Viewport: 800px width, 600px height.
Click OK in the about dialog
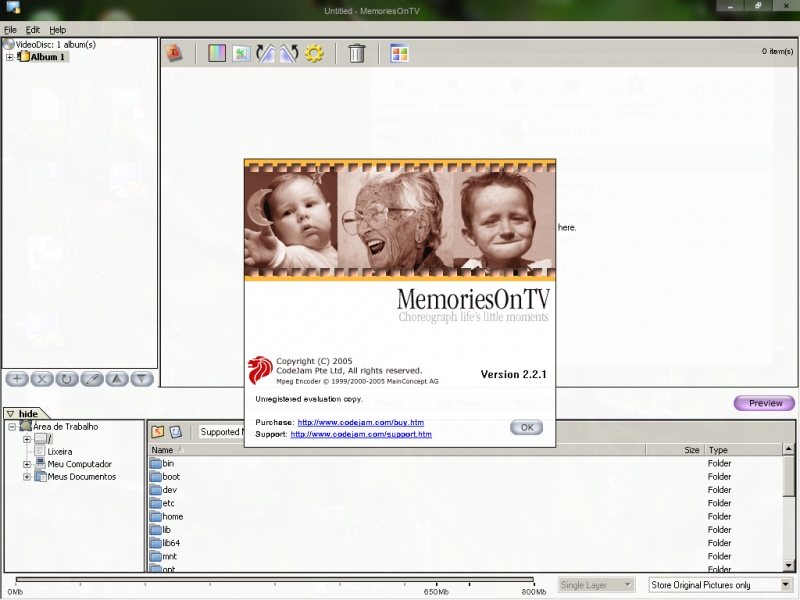pyautogui.click(x=526, y=427)
